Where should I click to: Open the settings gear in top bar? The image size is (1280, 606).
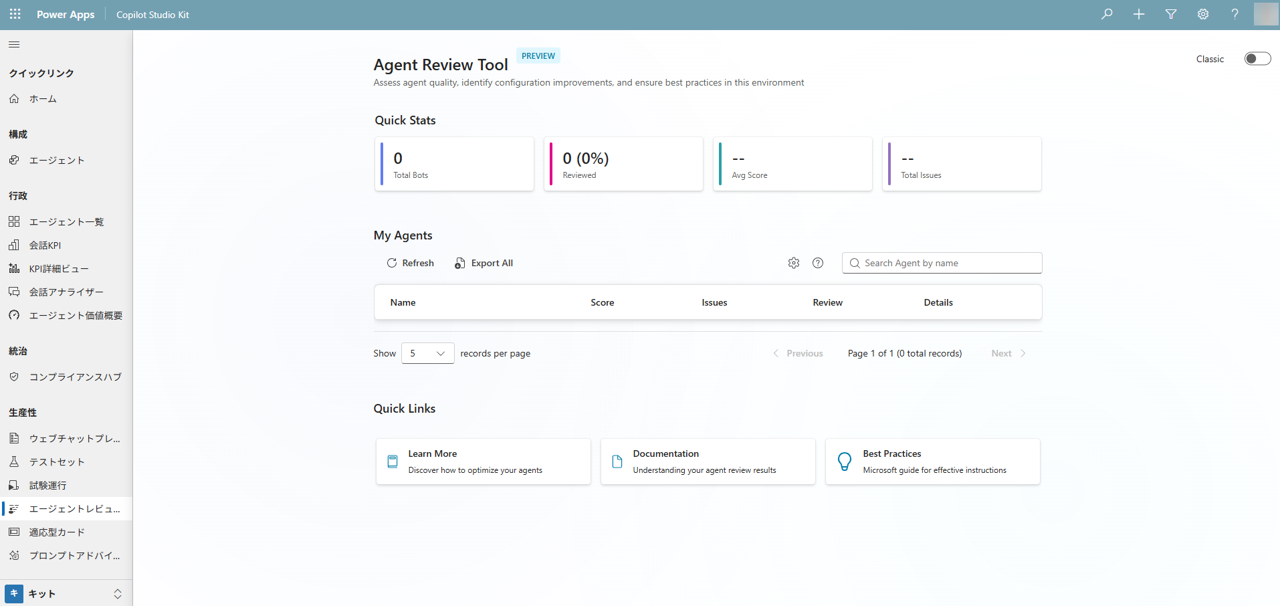pos(1203,14)
